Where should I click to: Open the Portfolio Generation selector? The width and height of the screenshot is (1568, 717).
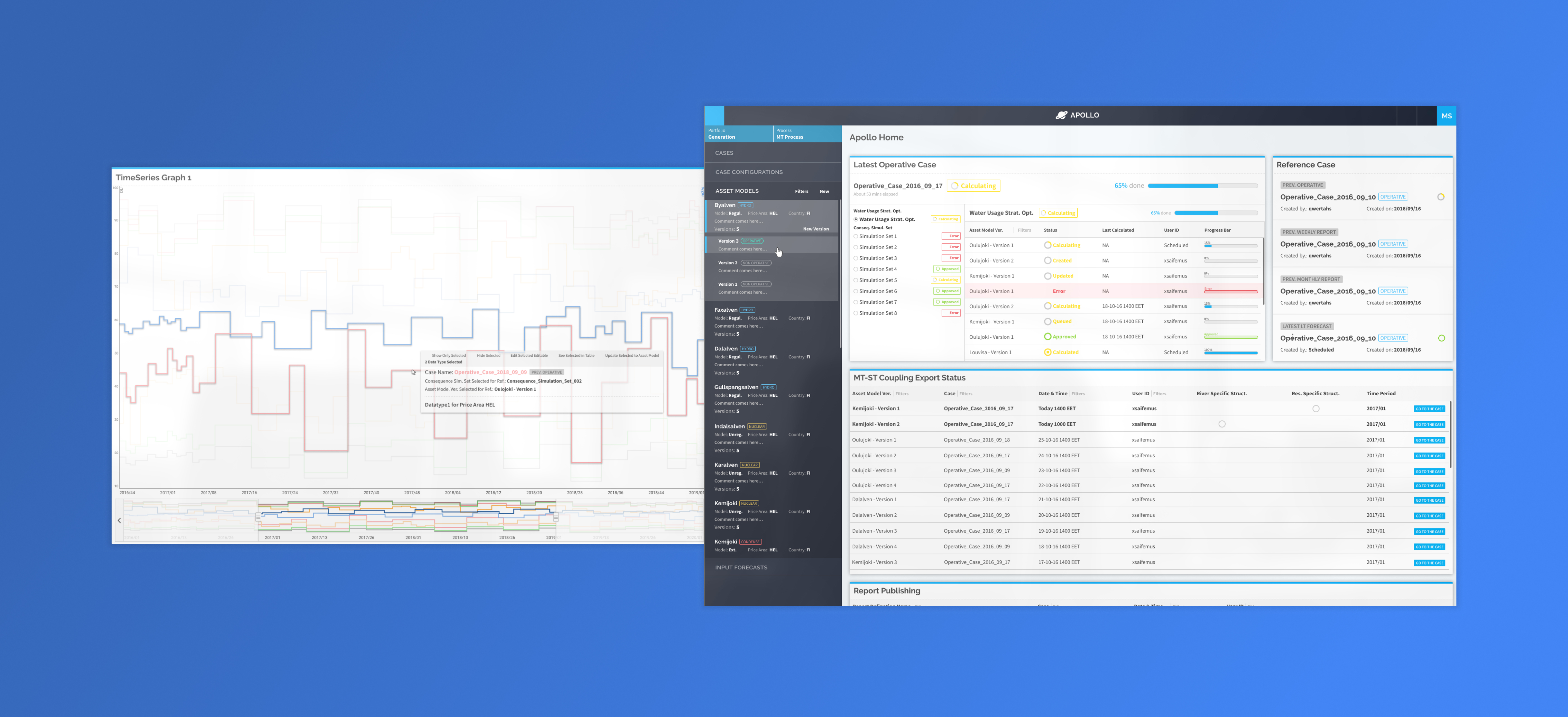coord(739,134)
